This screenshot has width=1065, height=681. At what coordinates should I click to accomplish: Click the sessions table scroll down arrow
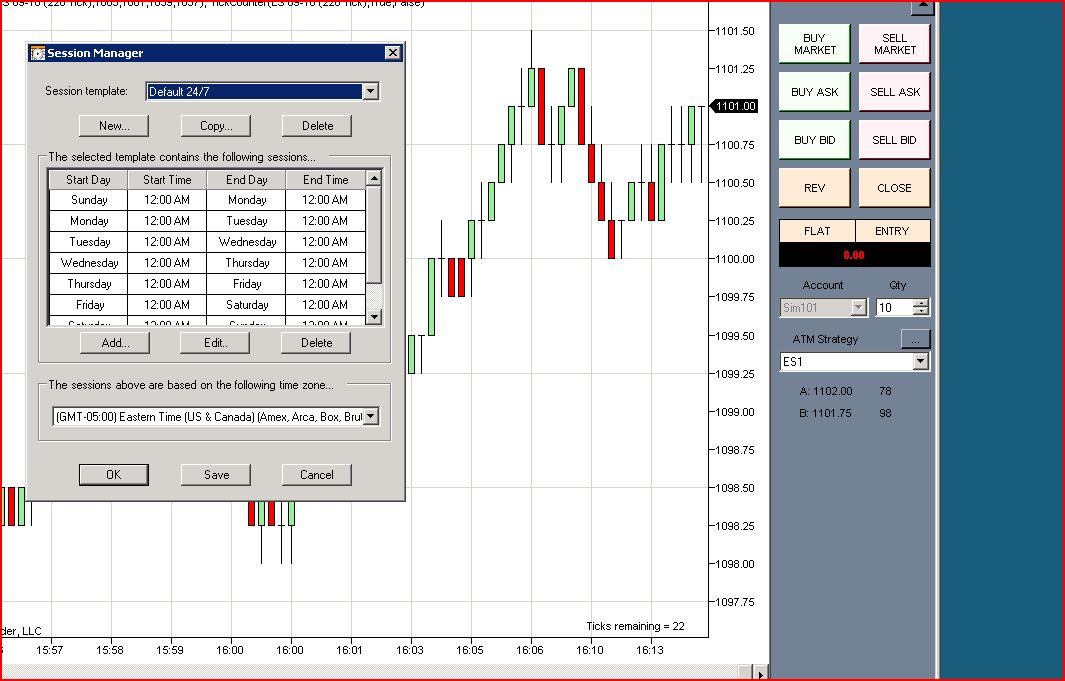point(374,317)
